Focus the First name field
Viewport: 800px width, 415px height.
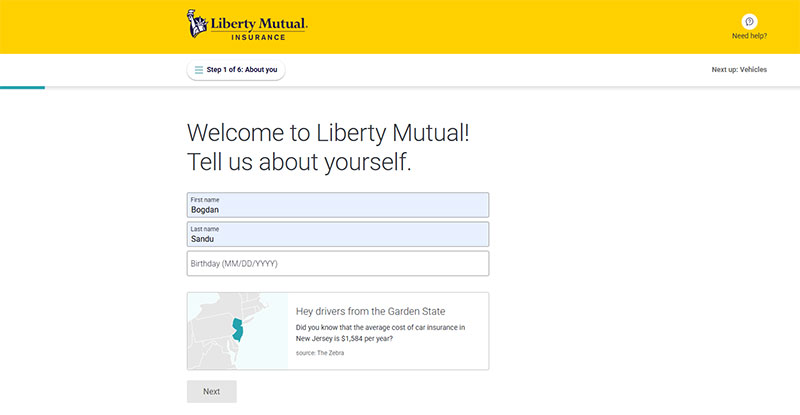click(x=338, y=205)
